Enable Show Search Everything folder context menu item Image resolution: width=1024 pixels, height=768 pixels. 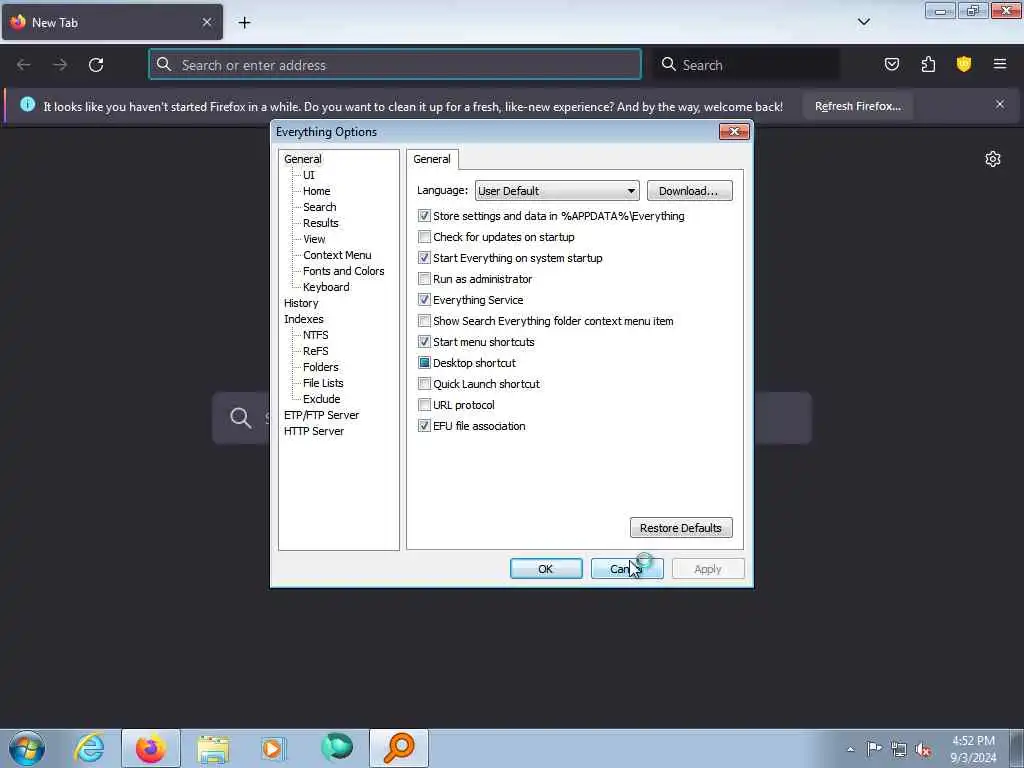click(x=424, y=321)
